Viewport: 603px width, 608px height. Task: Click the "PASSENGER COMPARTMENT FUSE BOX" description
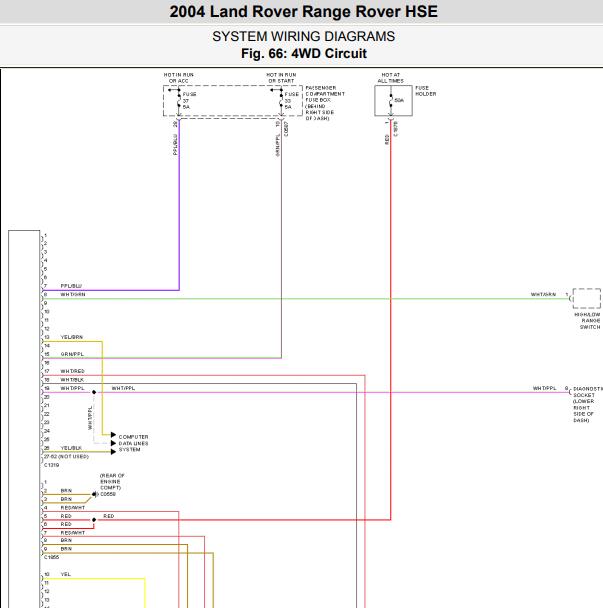325,103
